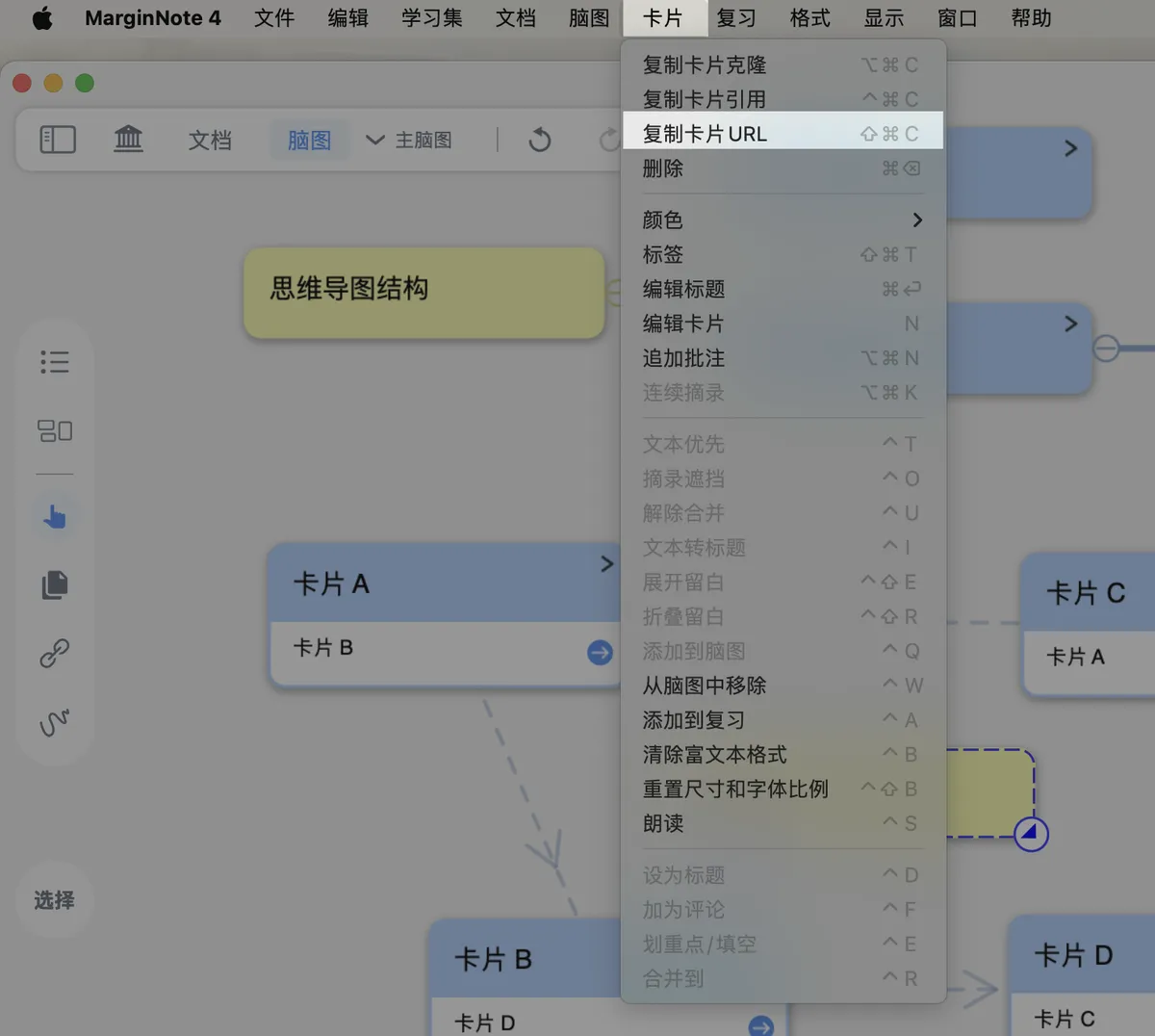Select the hand pointer tool

55,517
